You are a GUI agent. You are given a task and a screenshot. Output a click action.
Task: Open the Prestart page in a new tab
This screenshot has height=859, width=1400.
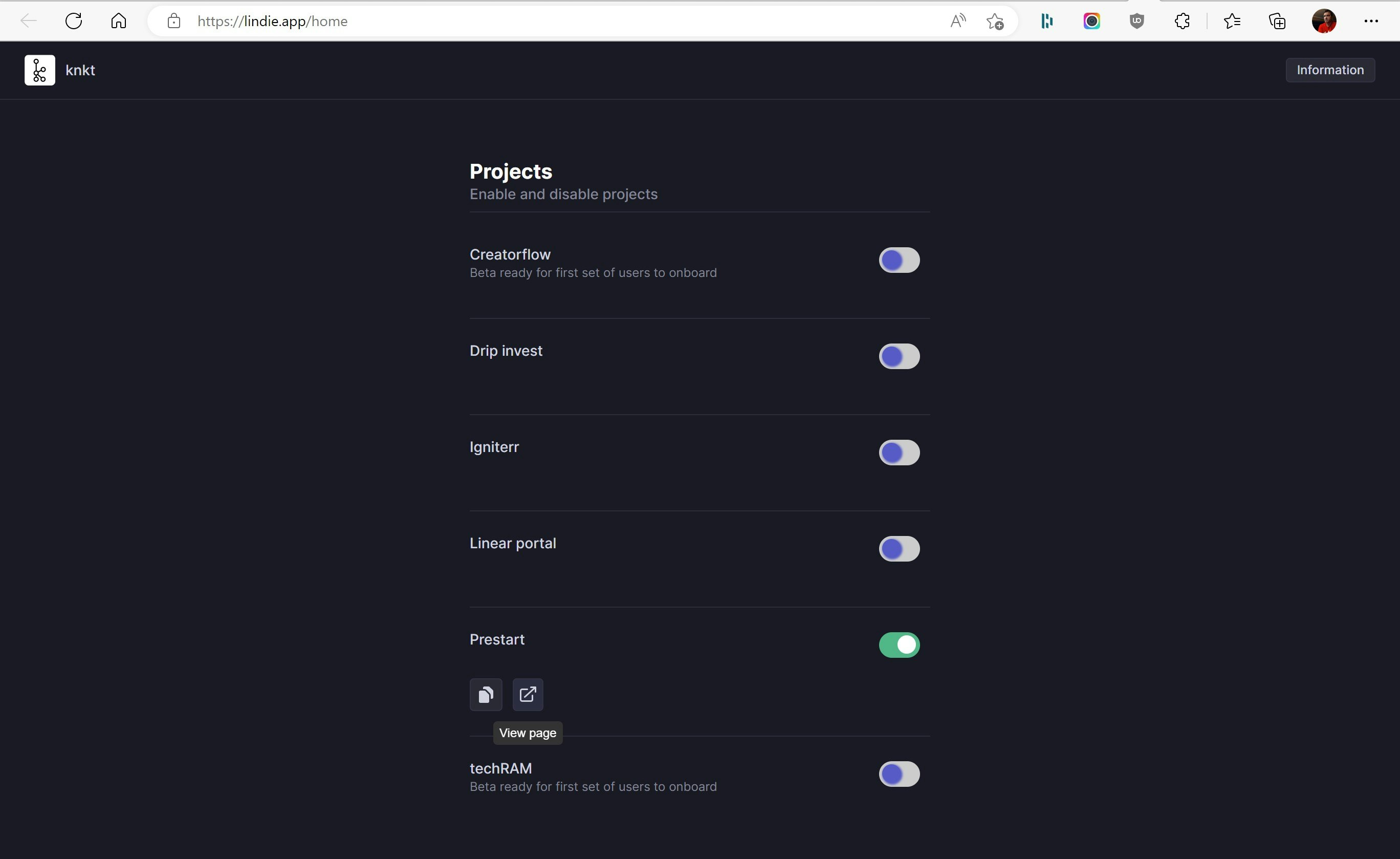tap(528, 694)
